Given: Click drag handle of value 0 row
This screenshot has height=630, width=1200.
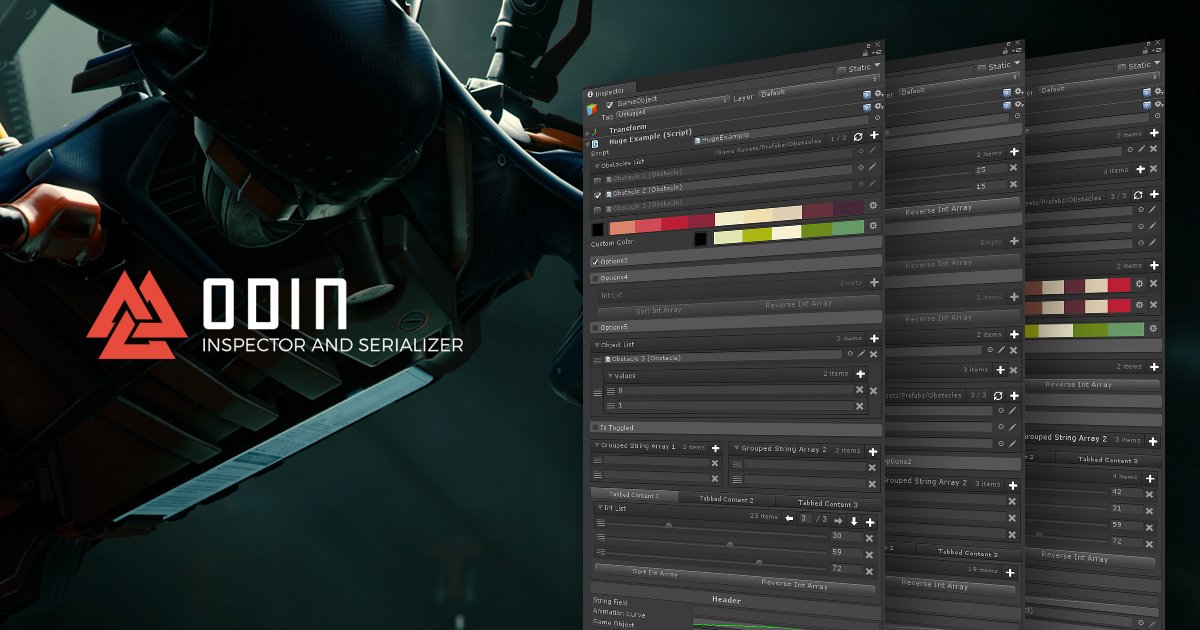Looking at the screenshot, I should coord(611,391).
